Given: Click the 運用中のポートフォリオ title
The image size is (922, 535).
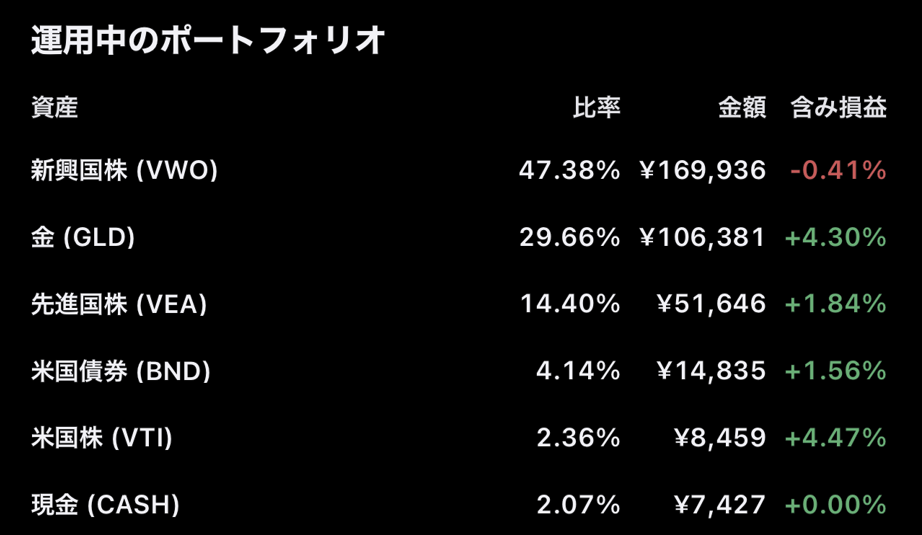Looking at the screenshot, I should (x=208, y=41).
